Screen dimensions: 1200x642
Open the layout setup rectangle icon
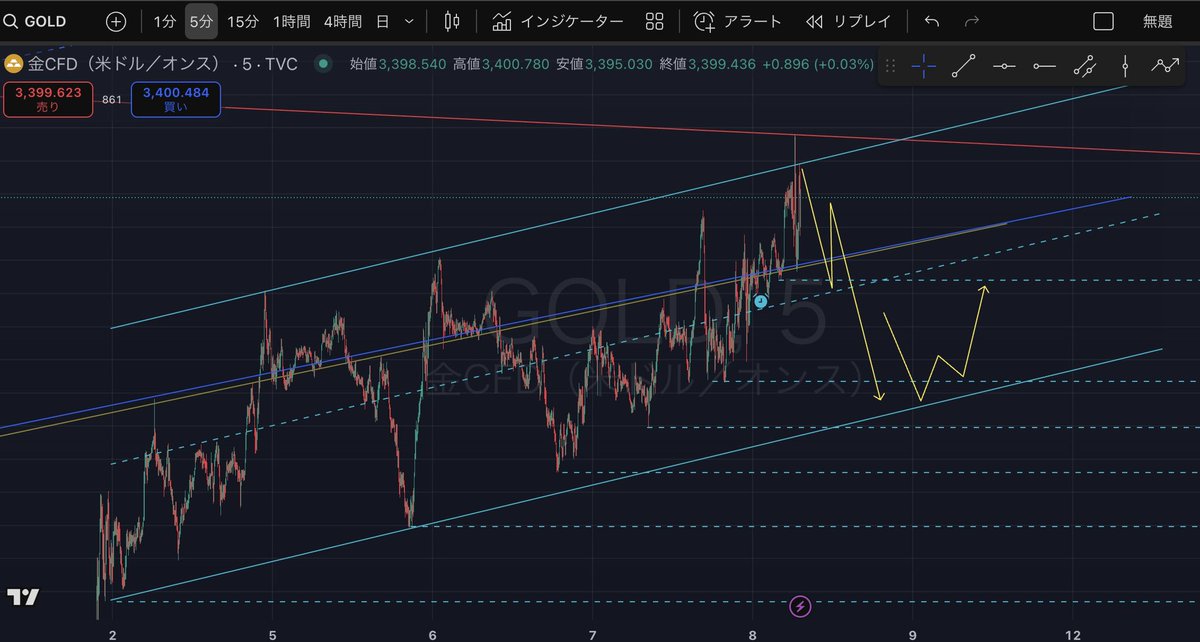(x=1103, y=21)
